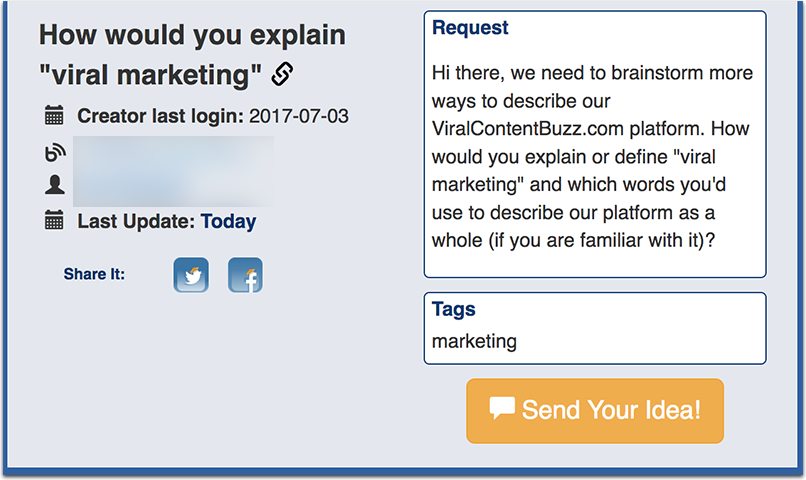Click the user profile silhouette icon
This screenshot has width=806, height=480.
pos(54,184)
